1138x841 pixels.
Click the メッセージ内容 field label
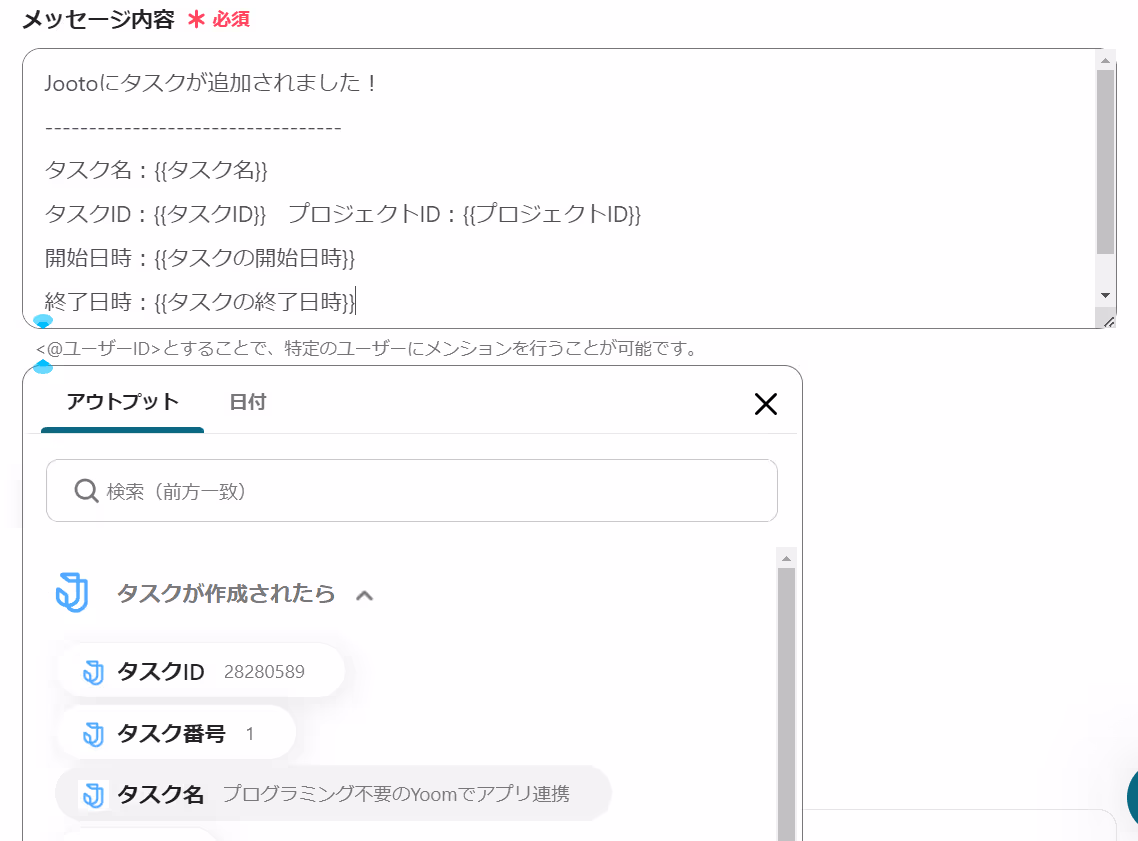[x=98, y=19]
